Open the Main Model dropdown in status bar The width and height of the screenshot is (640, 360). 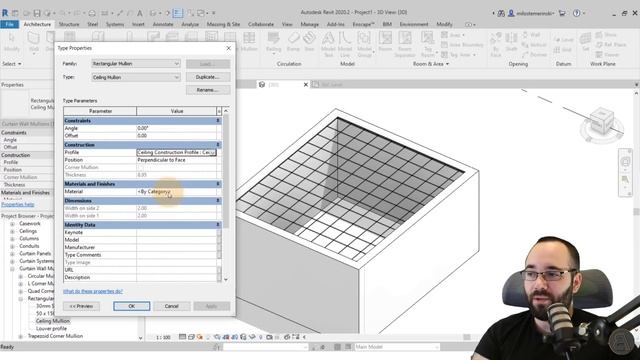tap(396, 347)
